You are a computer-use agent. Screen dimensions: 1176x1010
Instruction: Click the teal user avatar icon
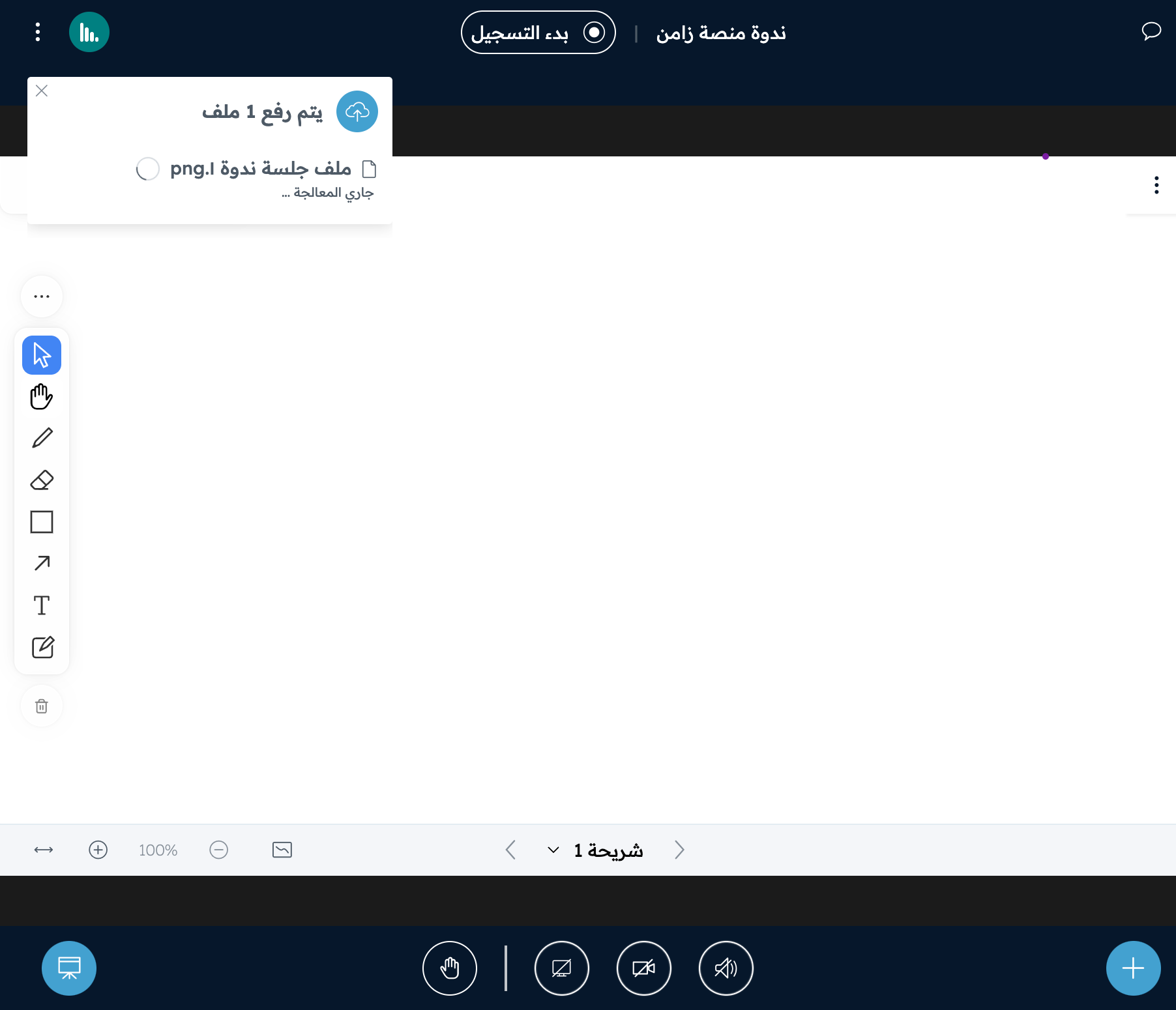tap(89, 32)
